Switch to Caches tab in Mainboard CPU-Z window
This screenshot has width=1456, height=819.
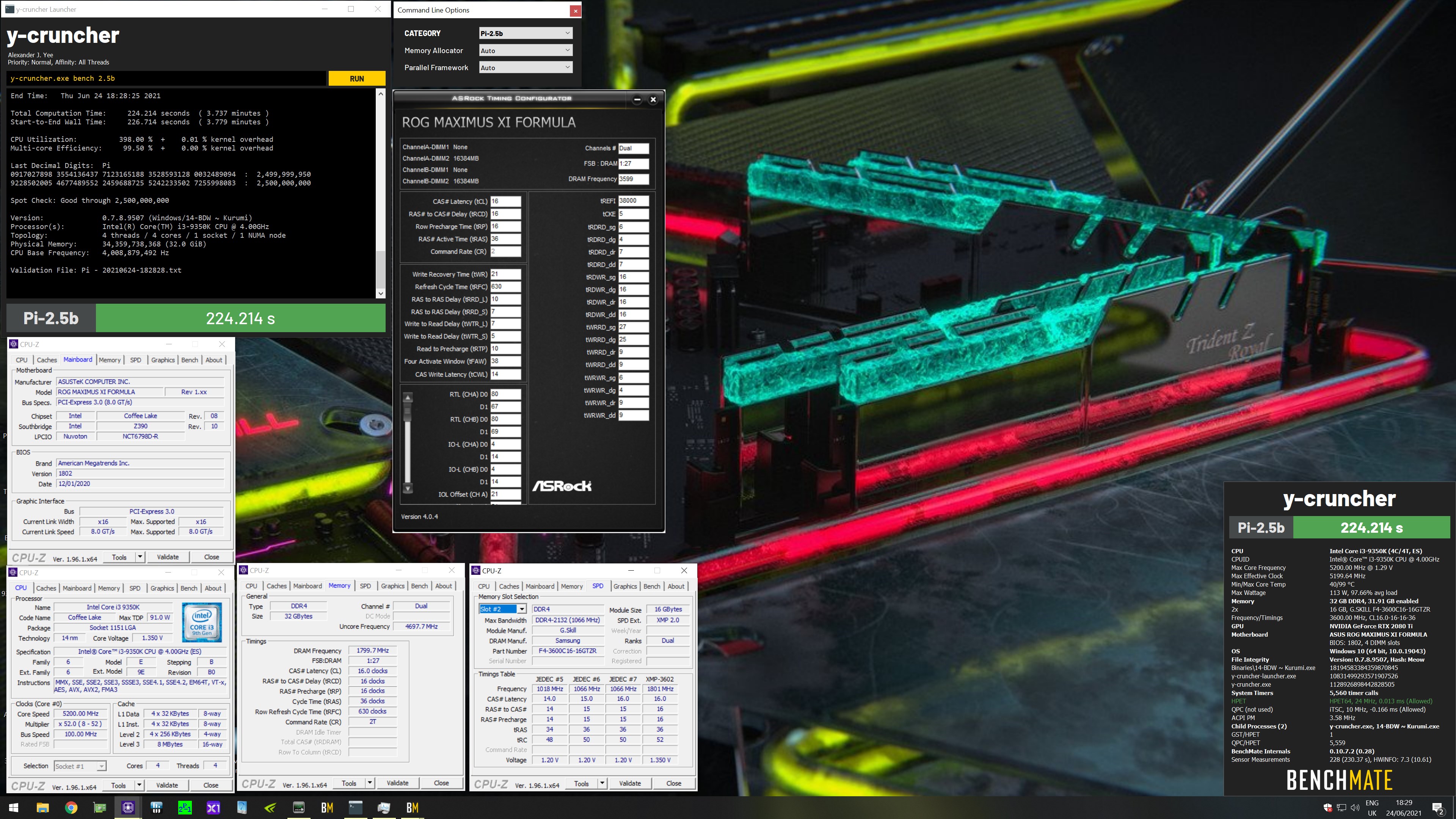click(47, 359)
